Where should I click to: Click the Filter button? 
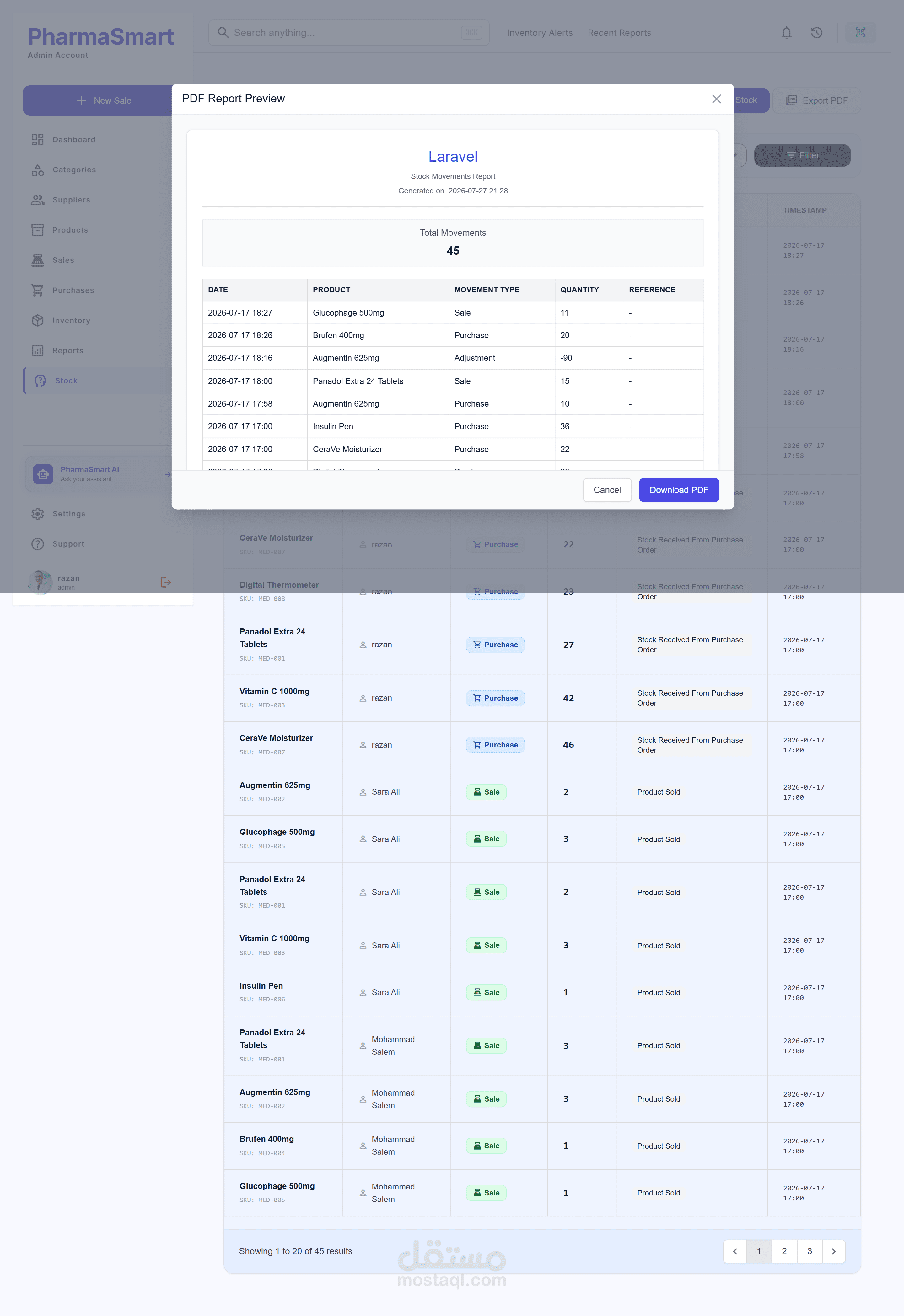click(802, 155)
